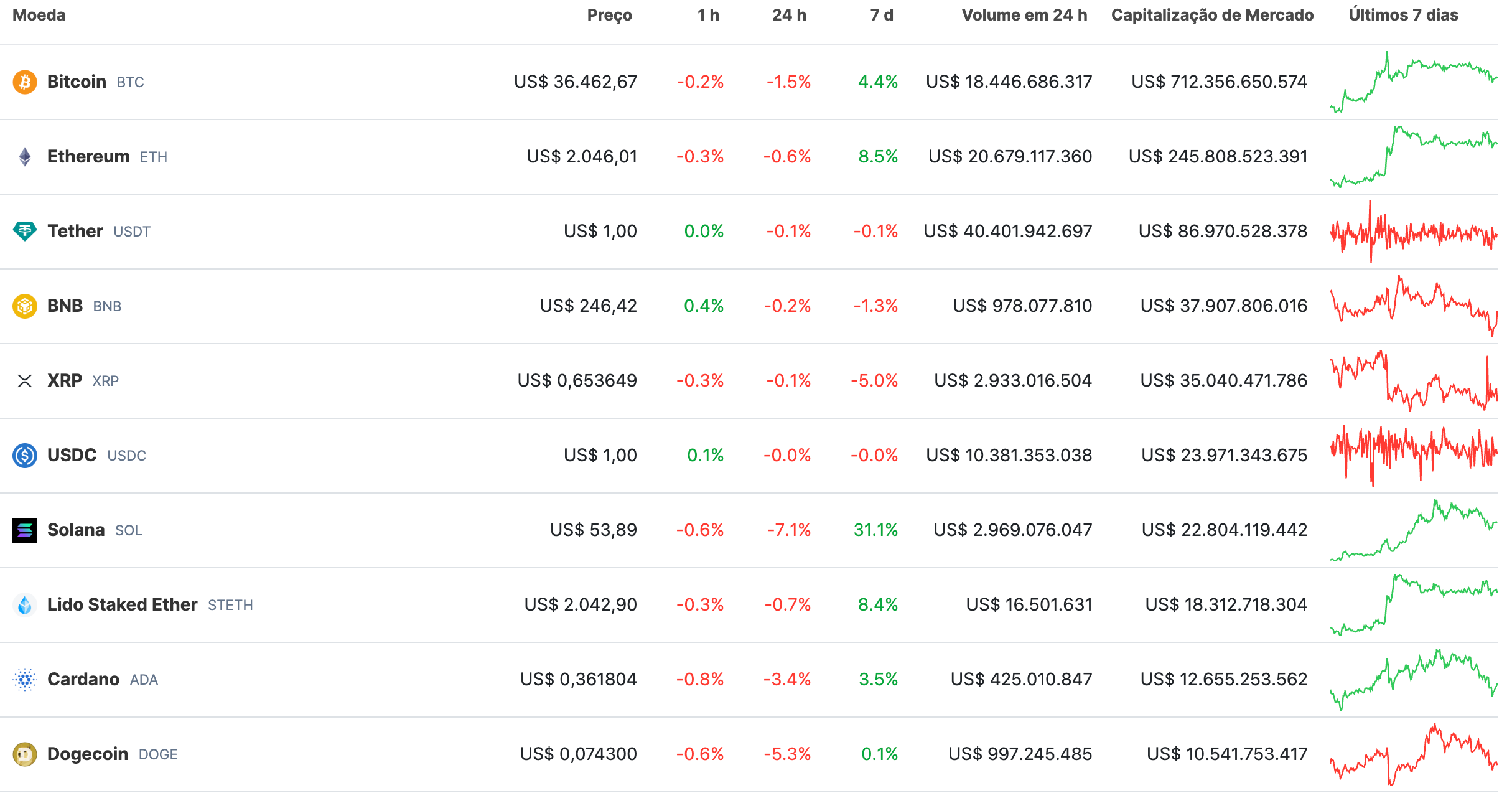Image resolution: width=1512 pixels, height=793 pixels.
Task: Sort by Volume em 24 h header
Action: pos(1024,15)
